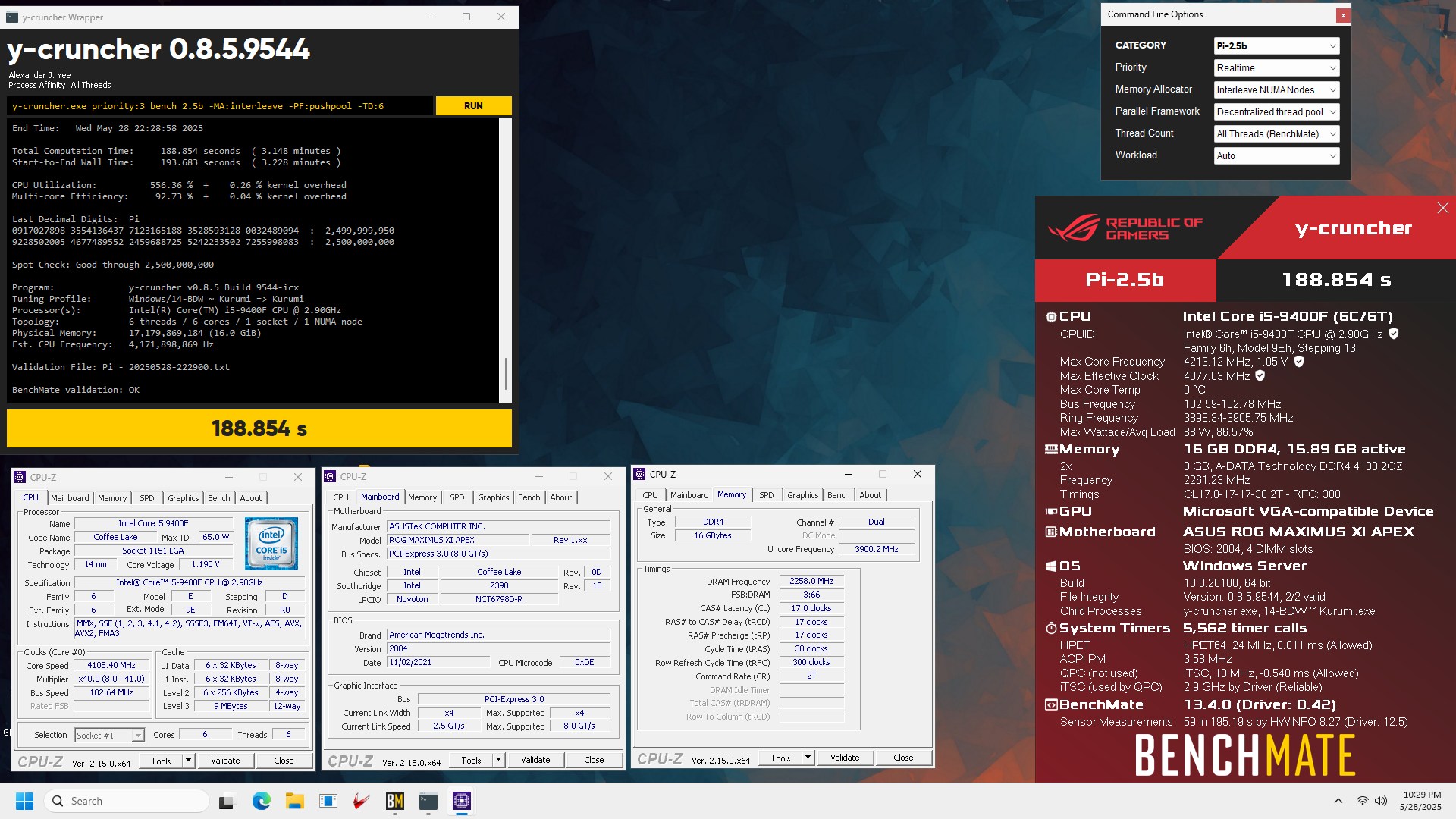Click 'BenchMate validation: OK' line
The height and width of the screenshot is (819, 1456).
76,390
